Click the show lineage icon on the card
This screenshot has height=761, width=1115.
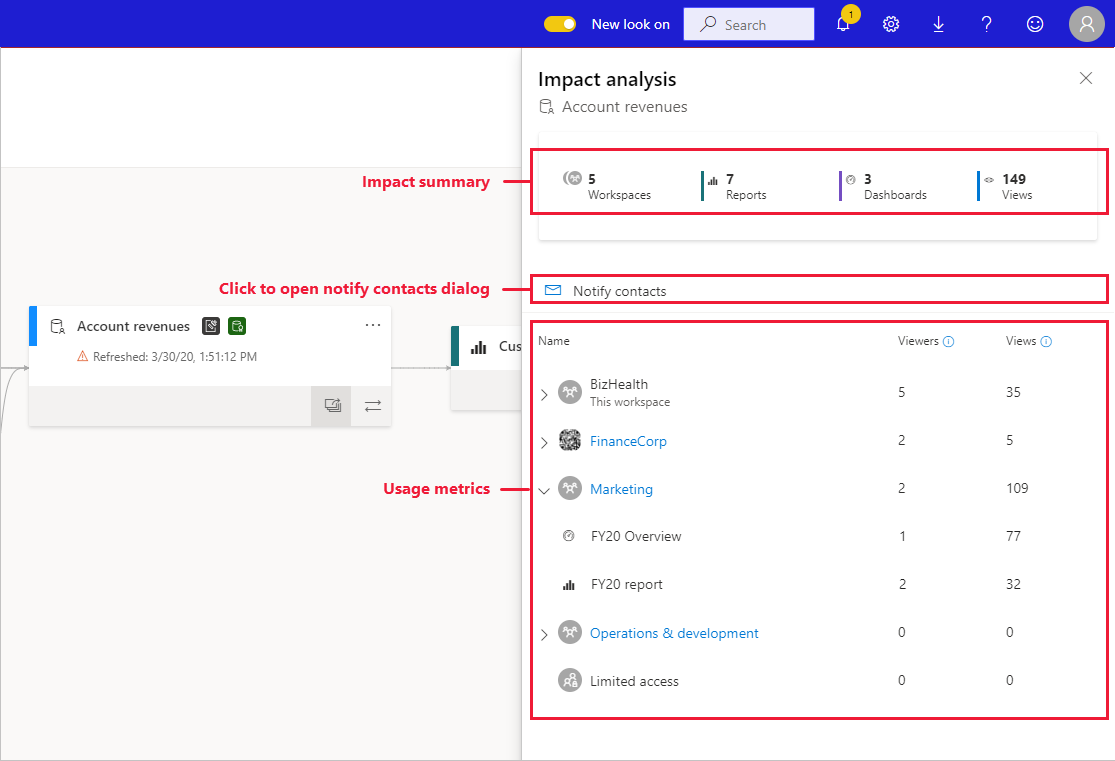tap(331, 406)
